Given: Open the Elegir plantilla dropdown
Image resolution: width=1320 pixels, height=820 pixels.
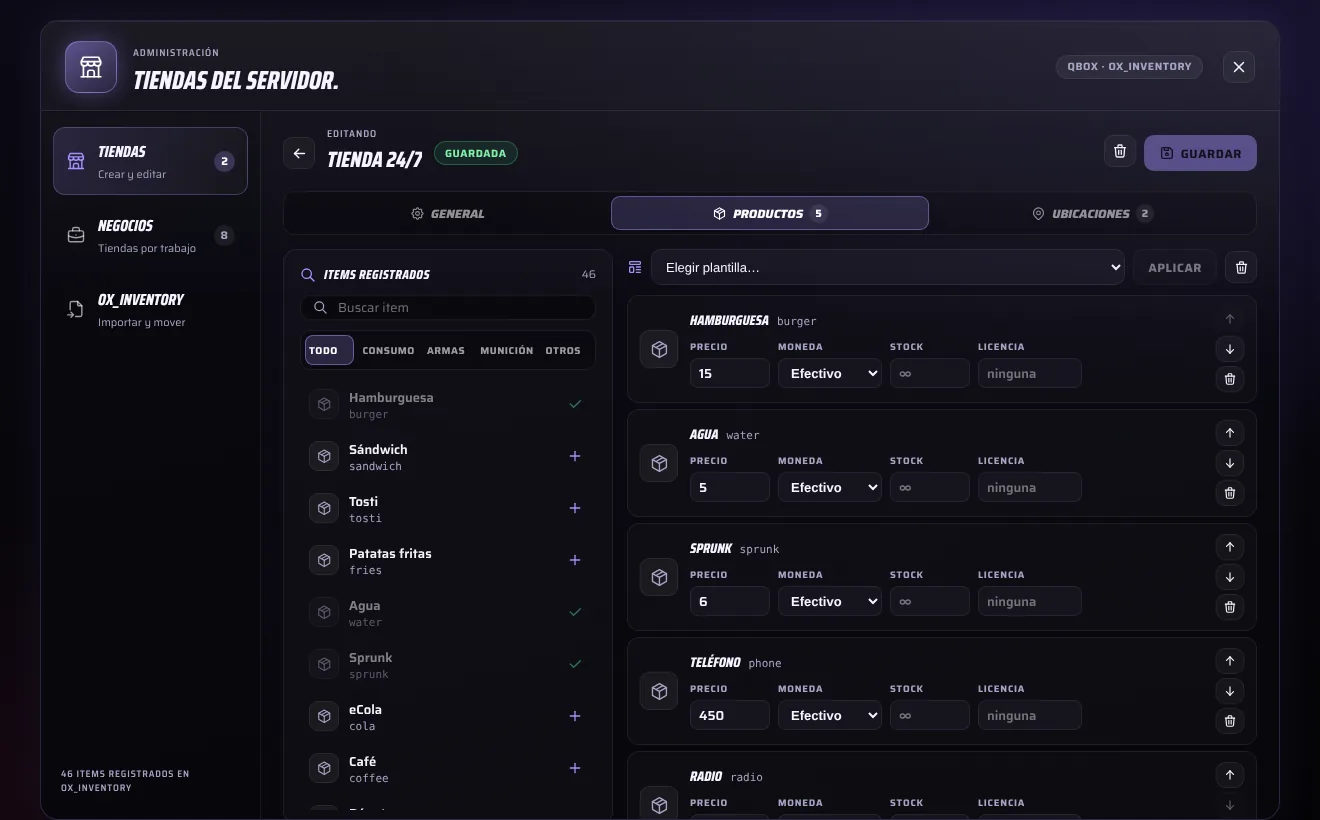Looking at the screenshot, I should tap(888, 268).
